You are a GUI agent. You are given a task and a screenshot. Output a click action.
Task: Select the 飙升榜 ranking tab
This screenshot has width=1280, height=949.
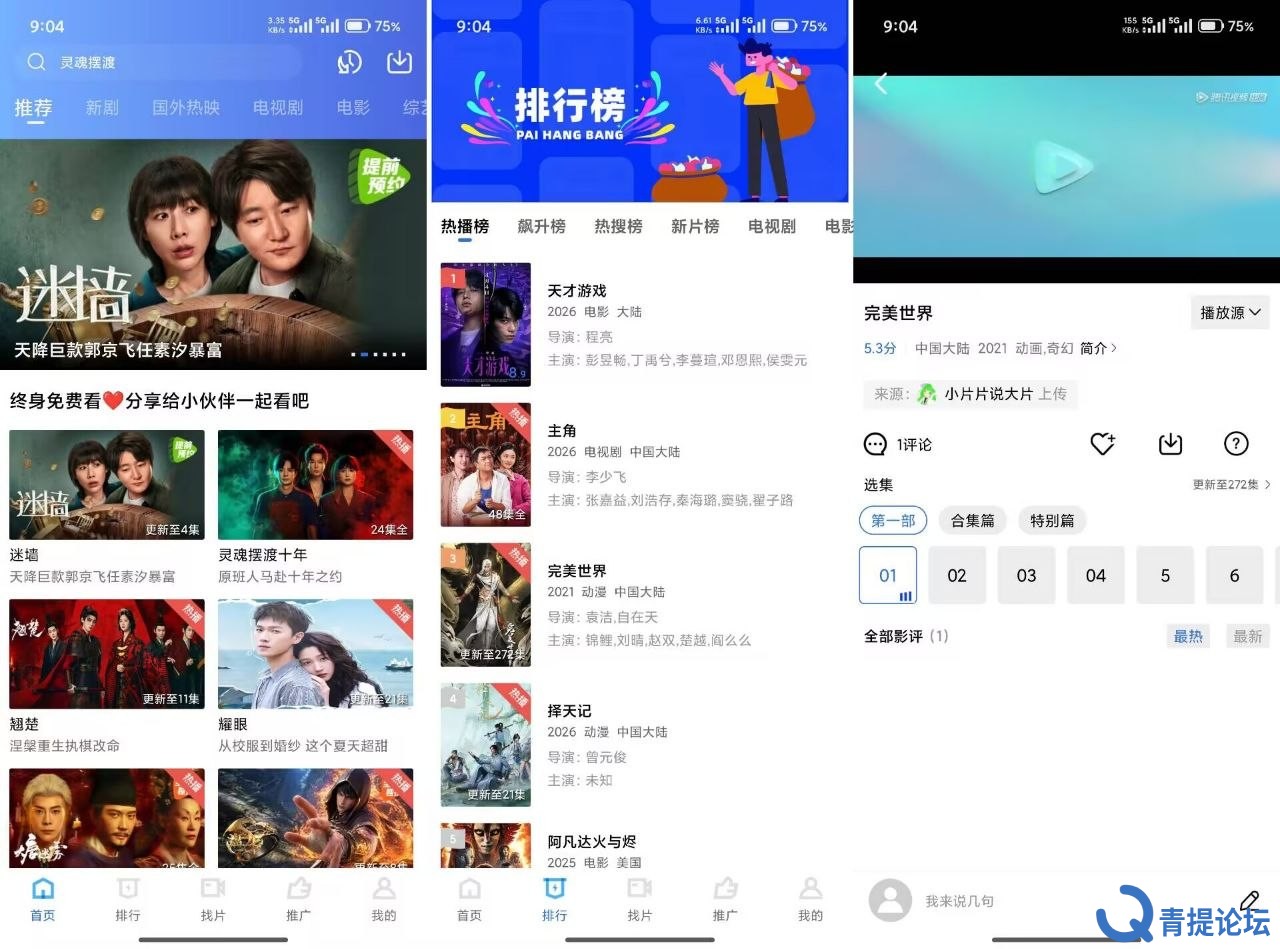(x=542, y=227)
